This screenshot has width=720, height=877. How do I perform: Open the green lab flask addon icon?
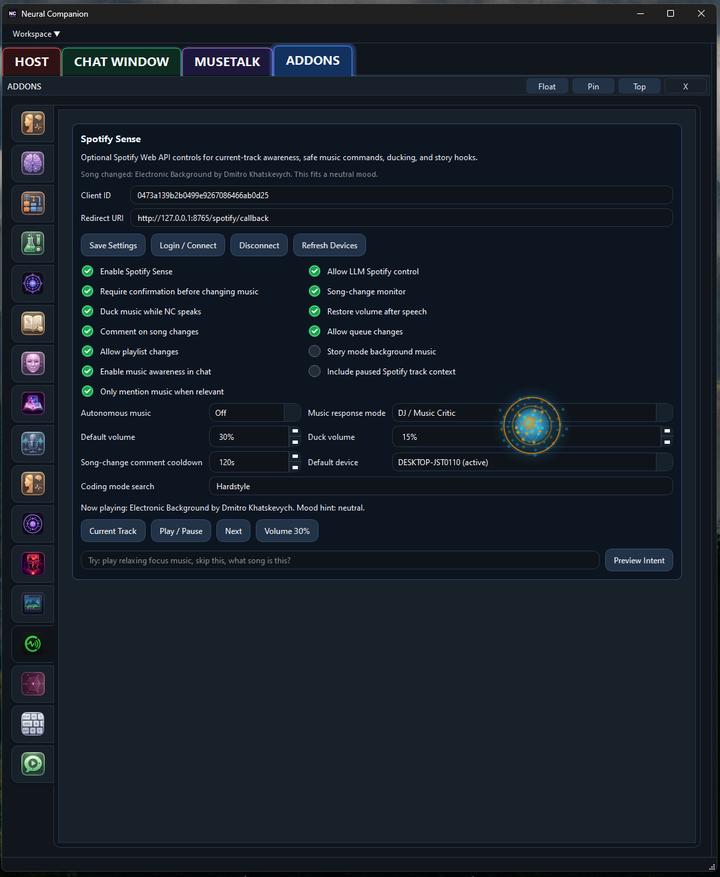coord(33,243)
